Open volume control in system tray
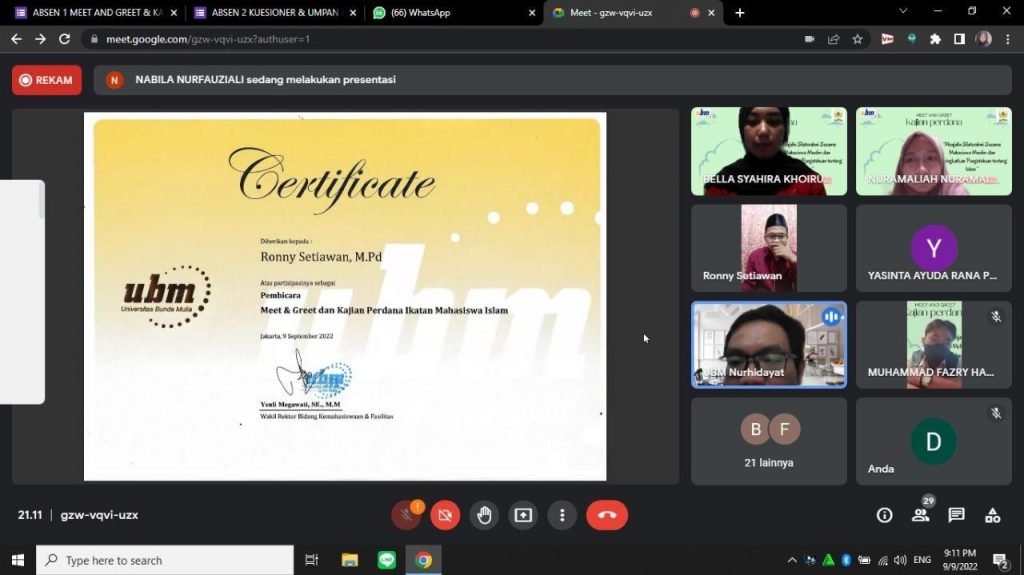Viewport: 1024px width, 575px height. 901,560
